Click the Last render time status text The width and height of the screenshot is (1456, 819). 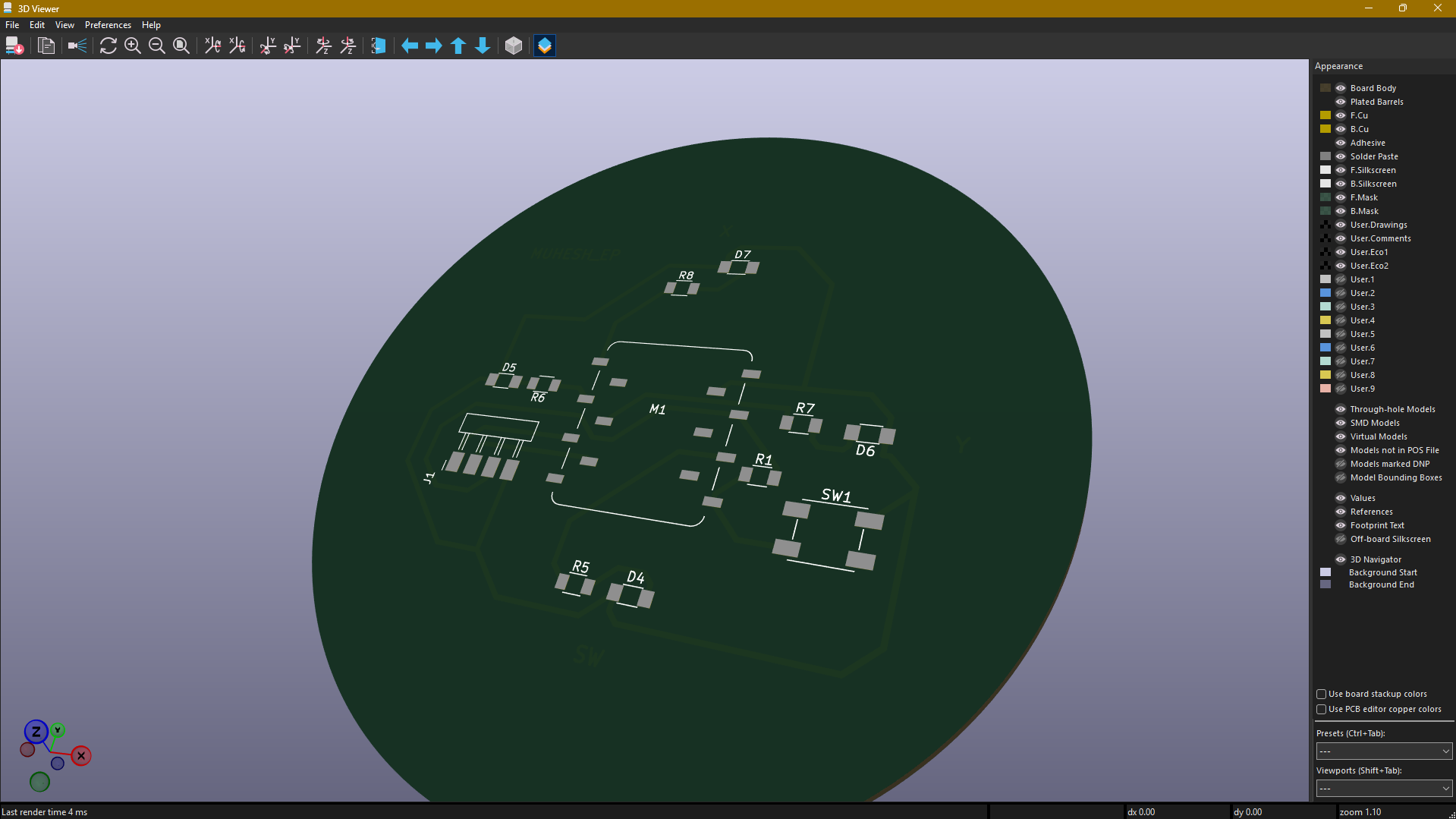45,812
